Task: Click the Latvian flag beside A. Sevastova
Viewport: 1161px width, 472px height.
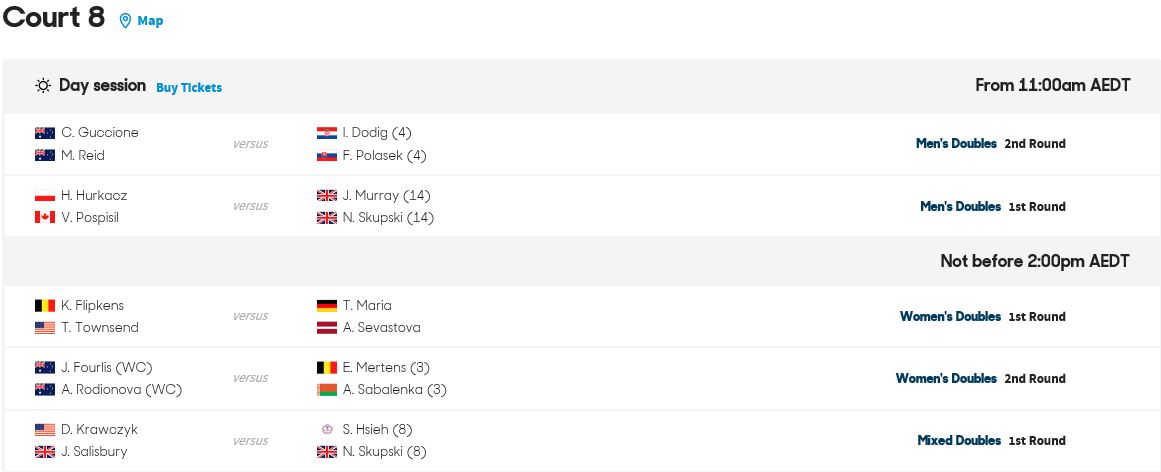Action: 327,328
